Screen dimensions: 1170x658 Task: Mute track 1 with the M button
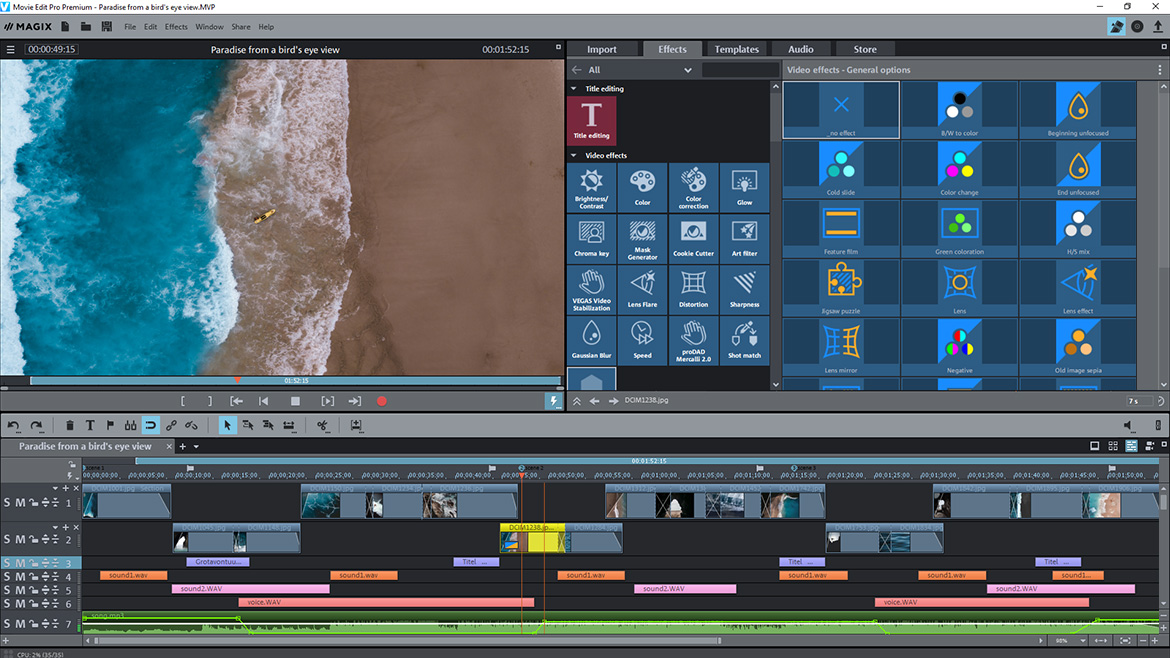coord(19,502)
